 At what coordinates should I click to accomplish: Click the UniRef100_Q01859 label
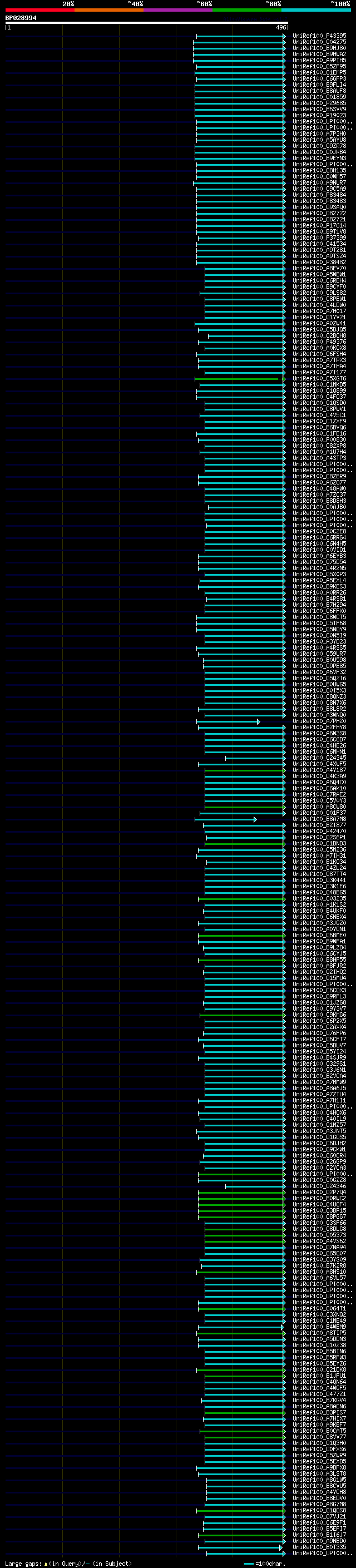[319, 97]
